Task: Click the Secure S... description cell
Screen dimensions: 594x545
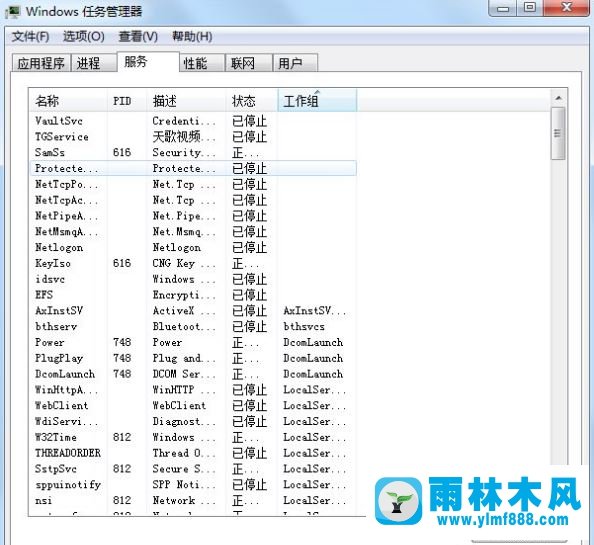Action: pyautogui.click(x=184, y=469)
